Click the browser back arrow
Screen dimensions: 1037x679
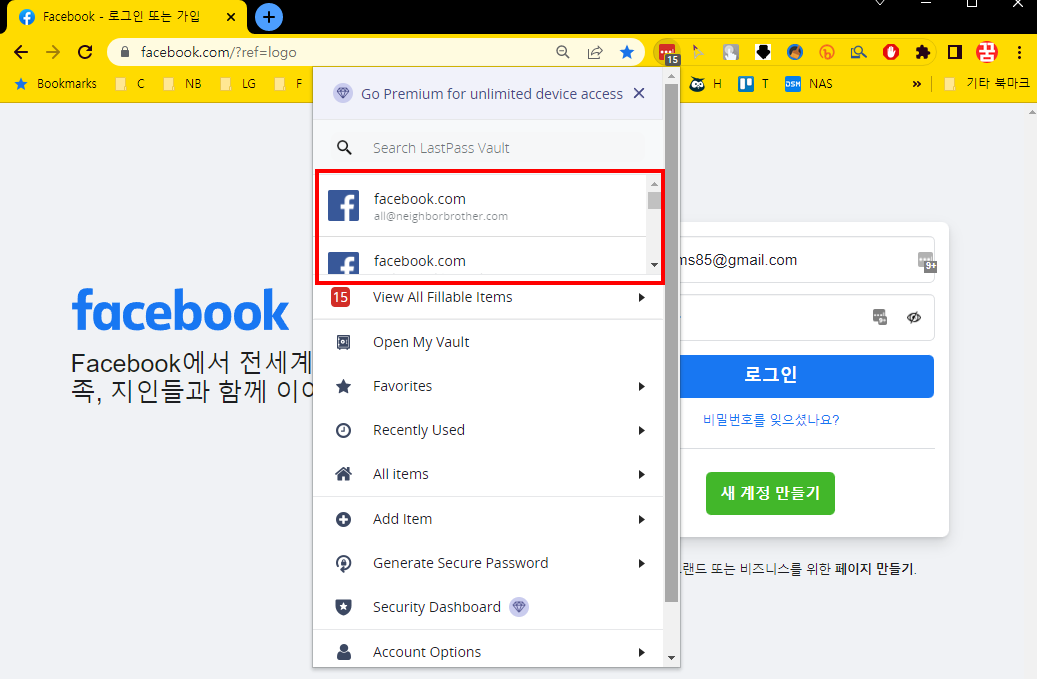[x=21, y=52]
